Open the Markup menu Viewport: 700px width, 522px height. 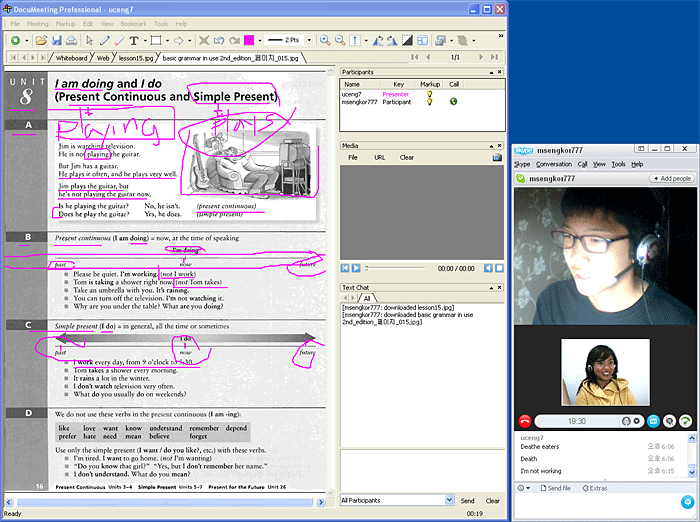pos(66,24)
